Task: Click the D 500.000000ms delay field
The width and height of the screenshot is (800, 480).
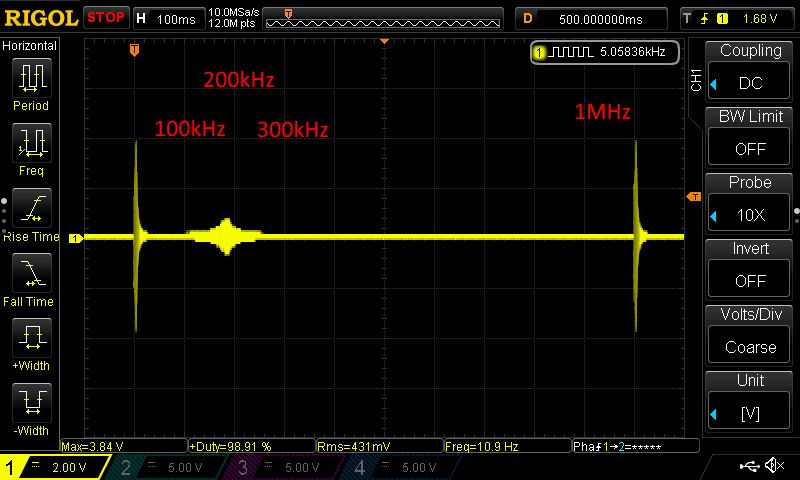Action: pyautogui.click(x=591, y=19)
